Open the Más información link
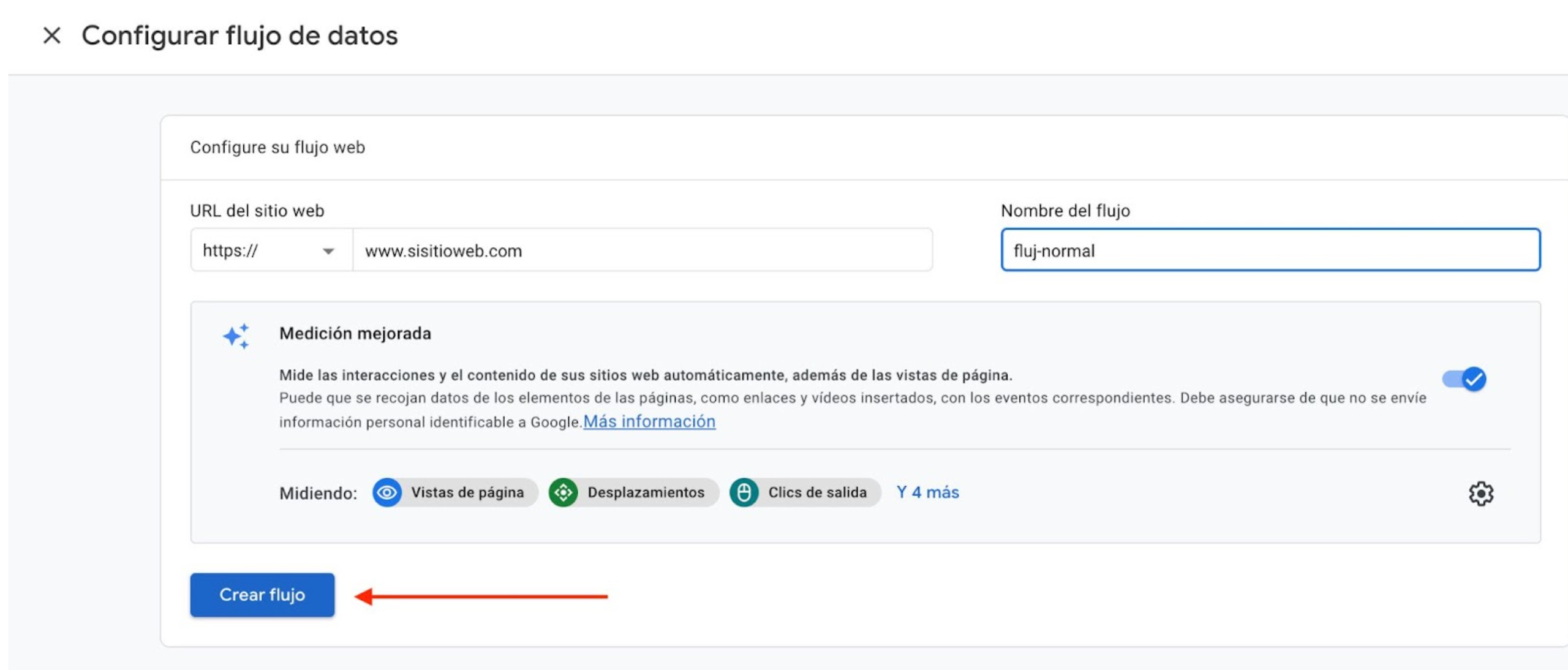Viewport: 1568px width, 670px height. tap(649, 421)
